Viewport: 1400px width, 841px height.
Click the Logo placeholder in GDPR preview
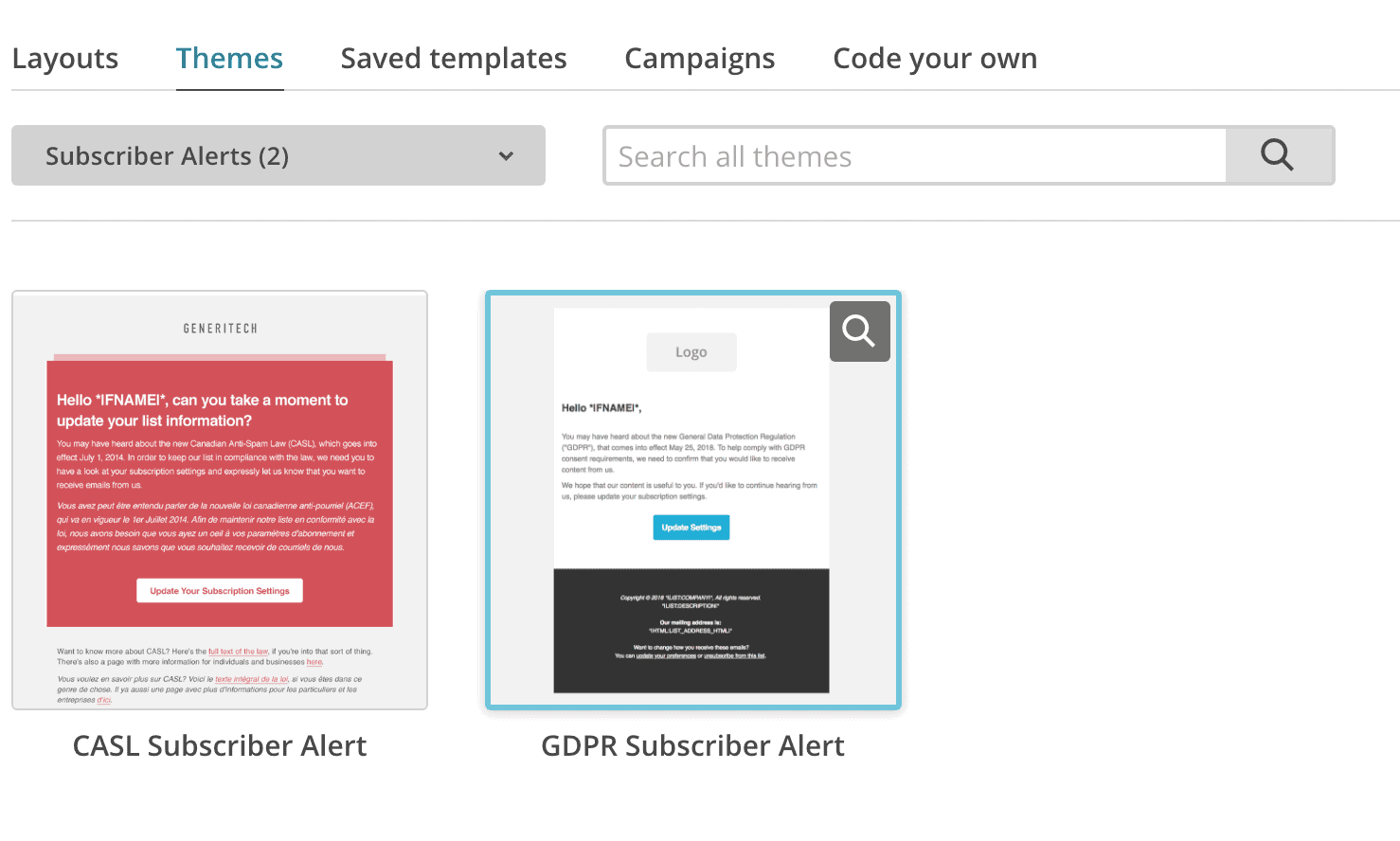[x=691, y=352]
